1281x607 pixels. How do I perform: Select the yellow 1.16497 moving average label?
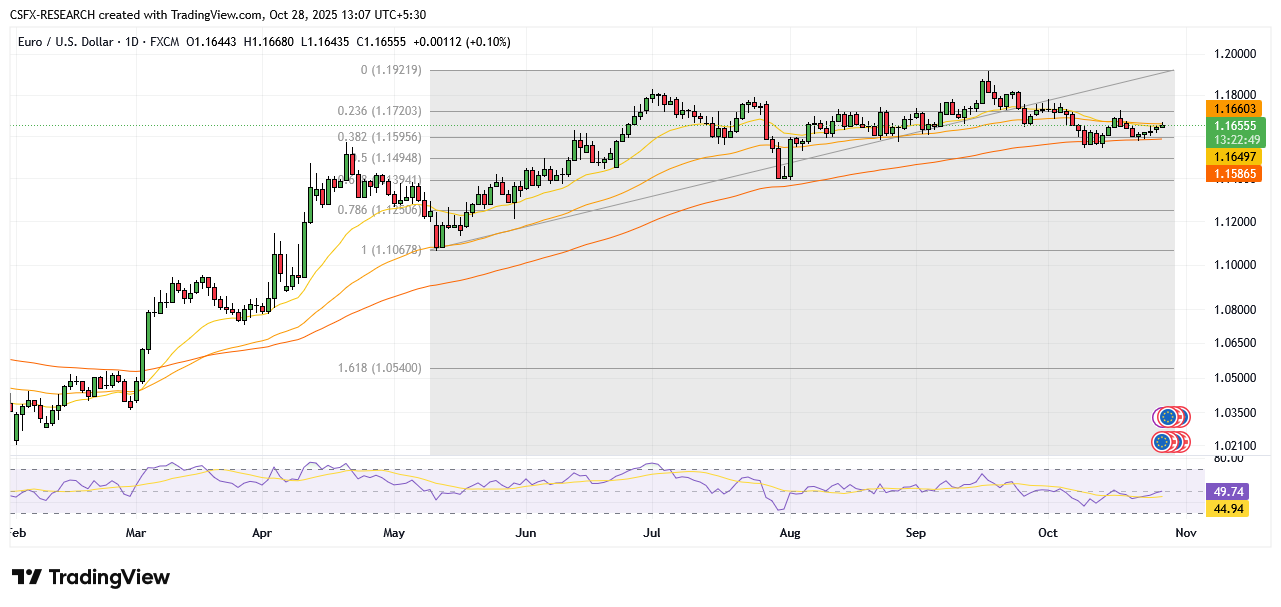1238,157
